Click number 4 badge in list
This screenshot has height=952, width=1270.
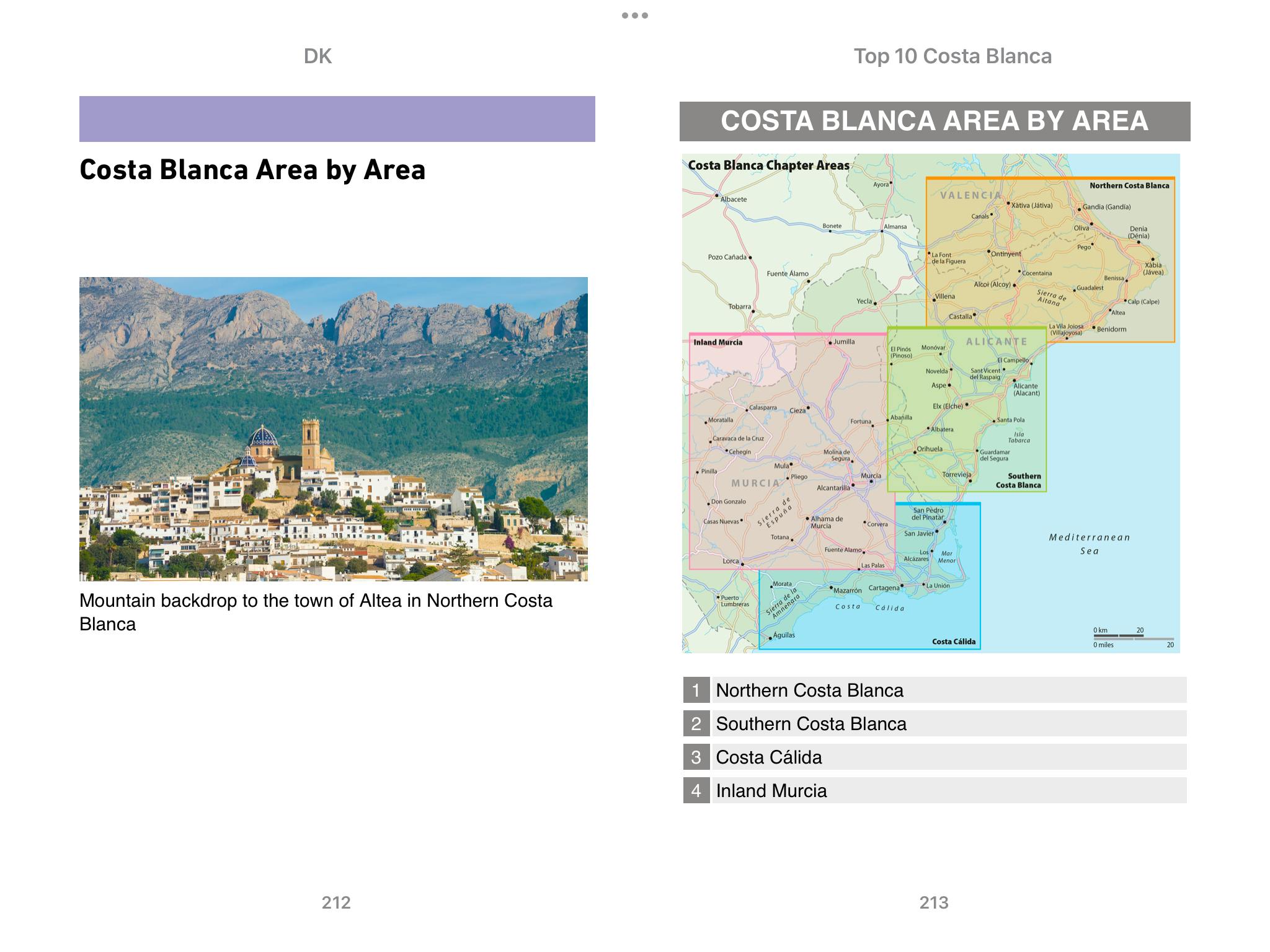[696, 790]
